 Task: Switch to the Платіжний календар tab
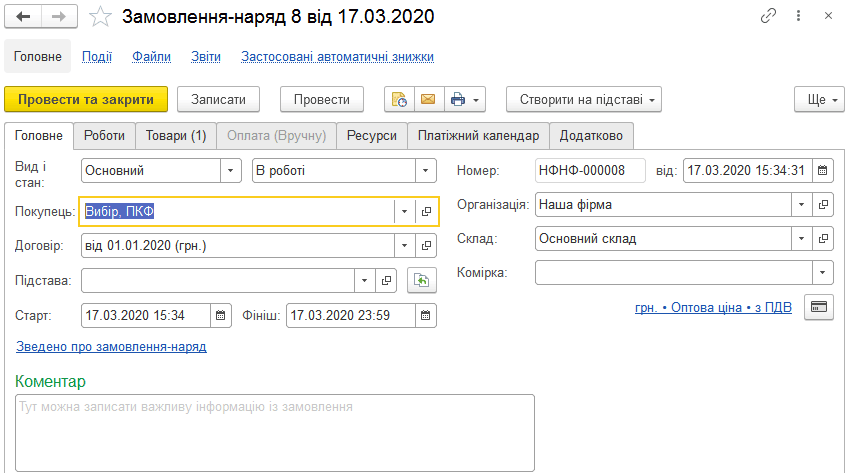[x=478, y=136]
